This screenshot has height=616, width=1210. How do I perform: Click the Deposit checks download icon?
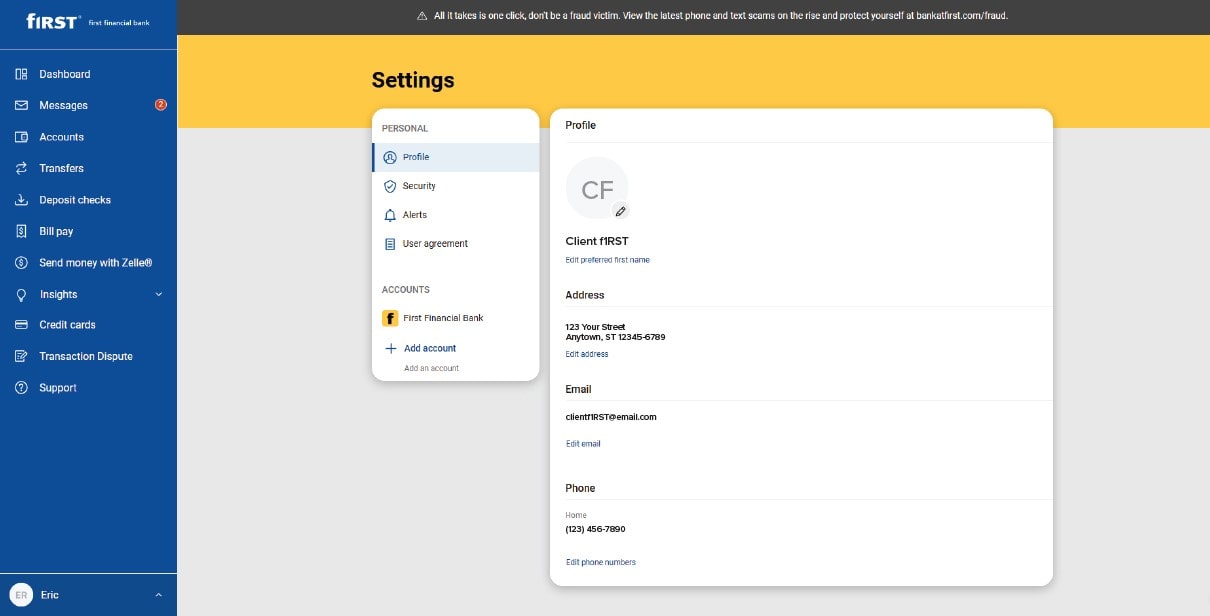coord(21,200)
